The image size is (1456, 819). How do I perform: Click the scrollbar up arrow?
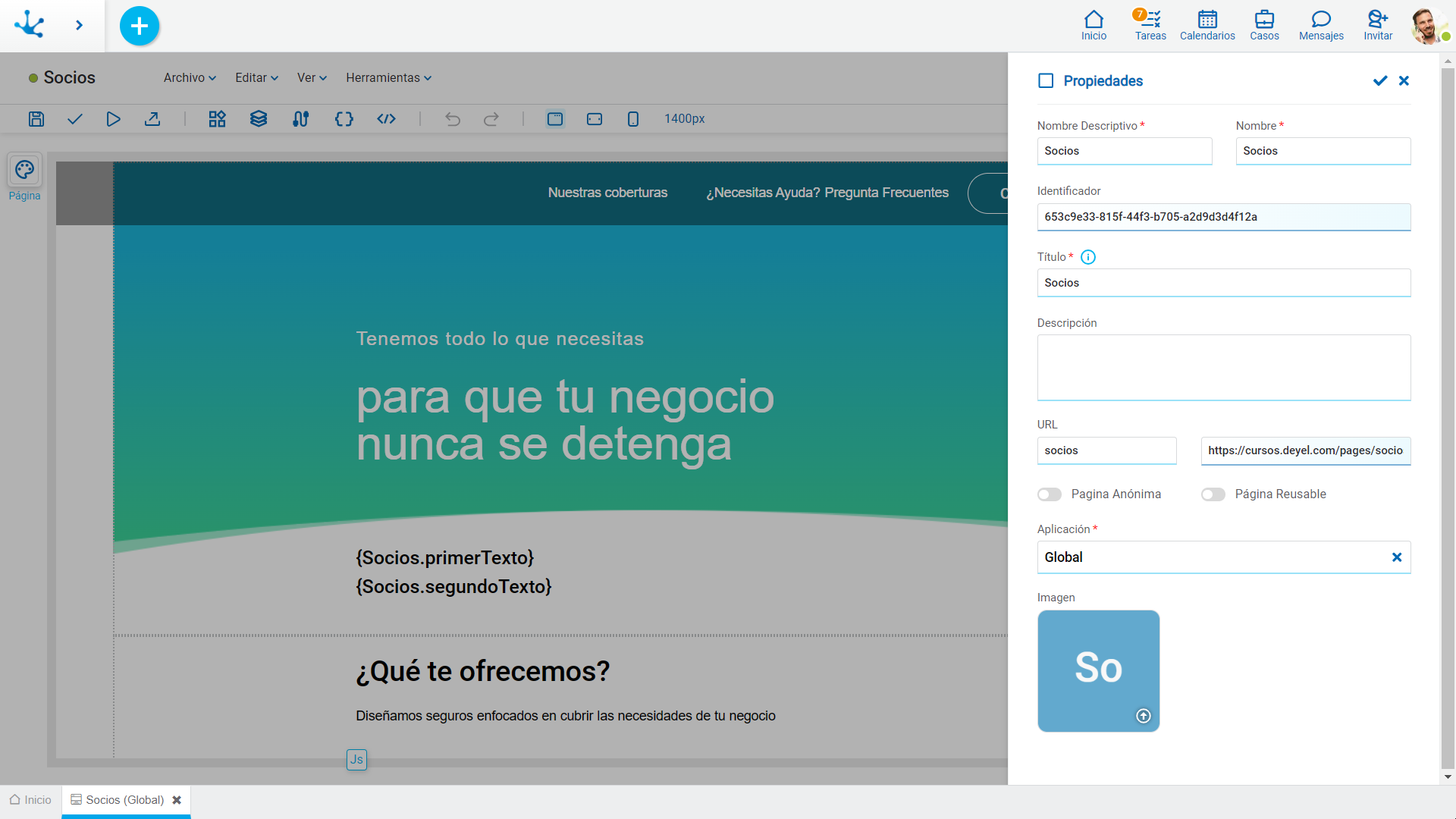pos(1448,61)
